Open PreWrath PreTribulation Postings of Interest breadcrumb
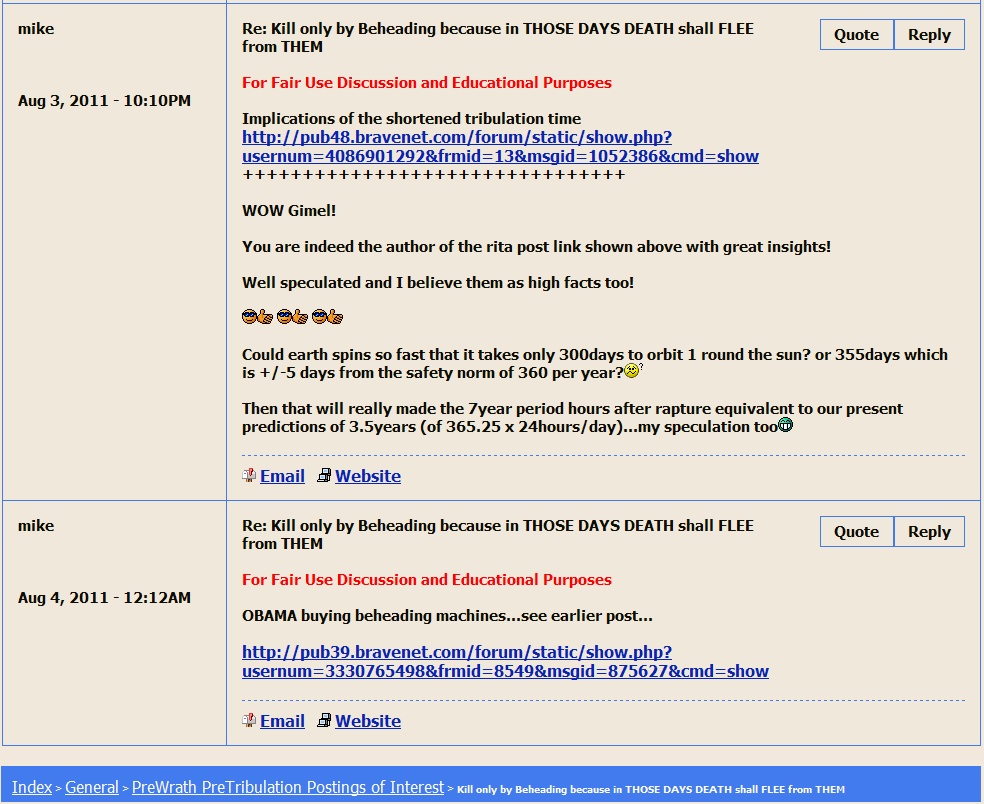 tap(287, 787)
